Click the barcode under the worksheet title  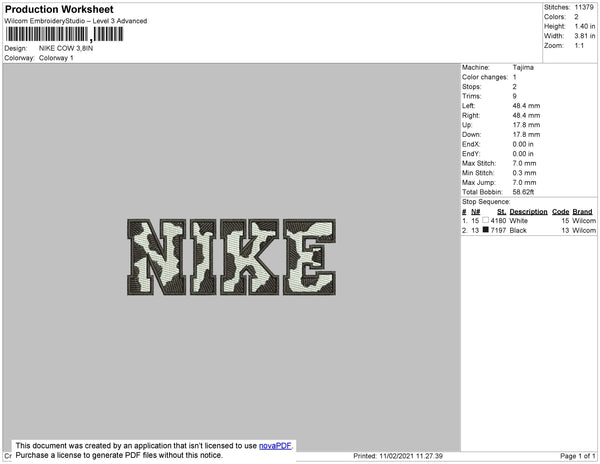click(64, 34)
